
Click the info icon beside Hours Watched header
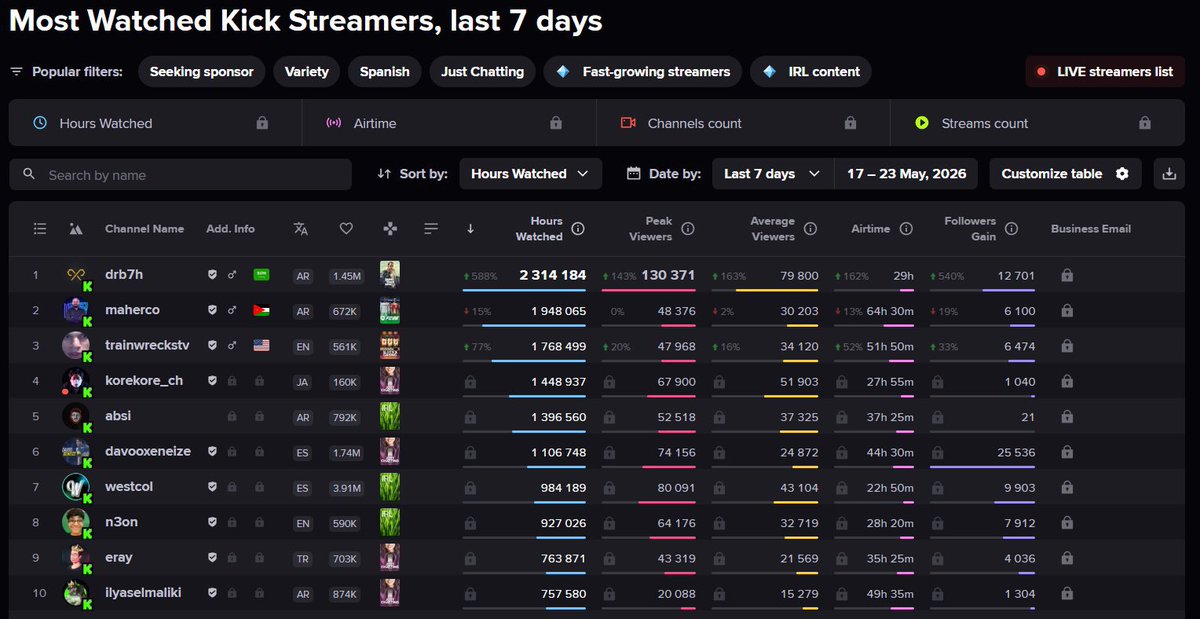578,229
